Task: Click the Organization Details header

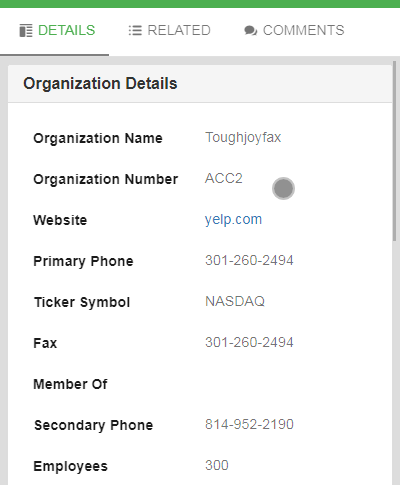Action: [100, 83]
